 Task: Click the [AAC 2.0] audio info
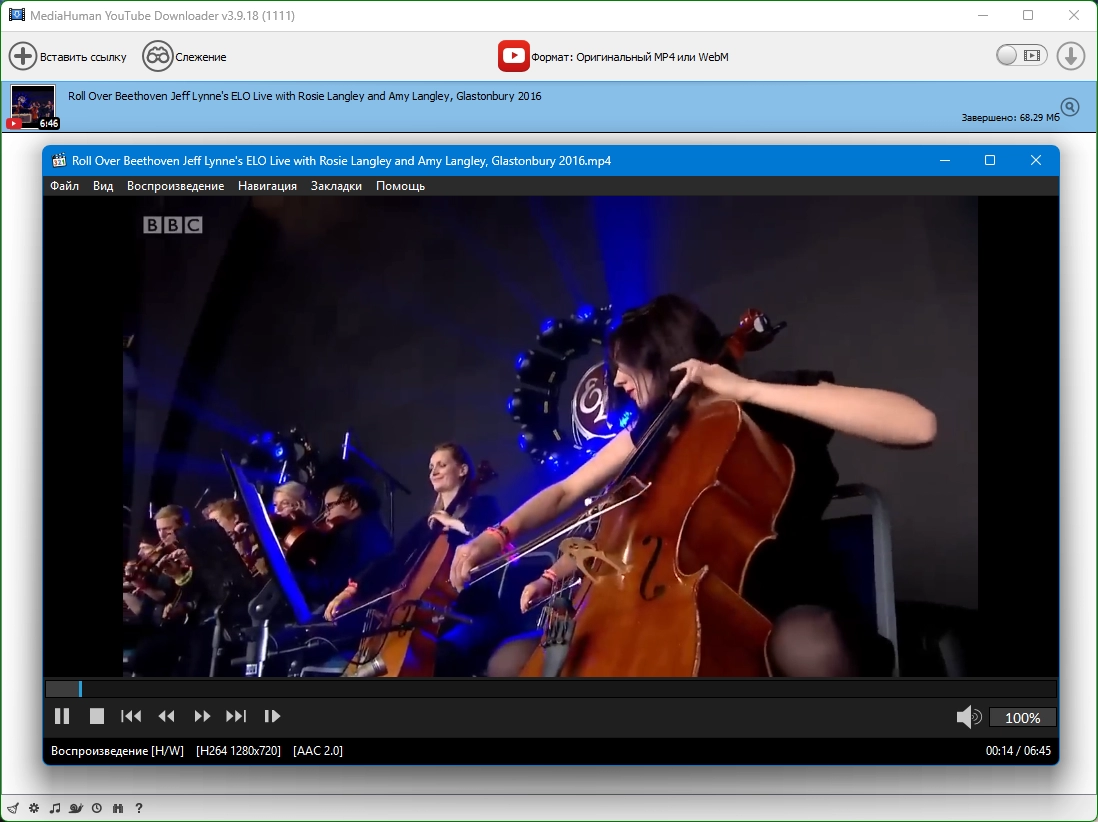pos(318,751)
